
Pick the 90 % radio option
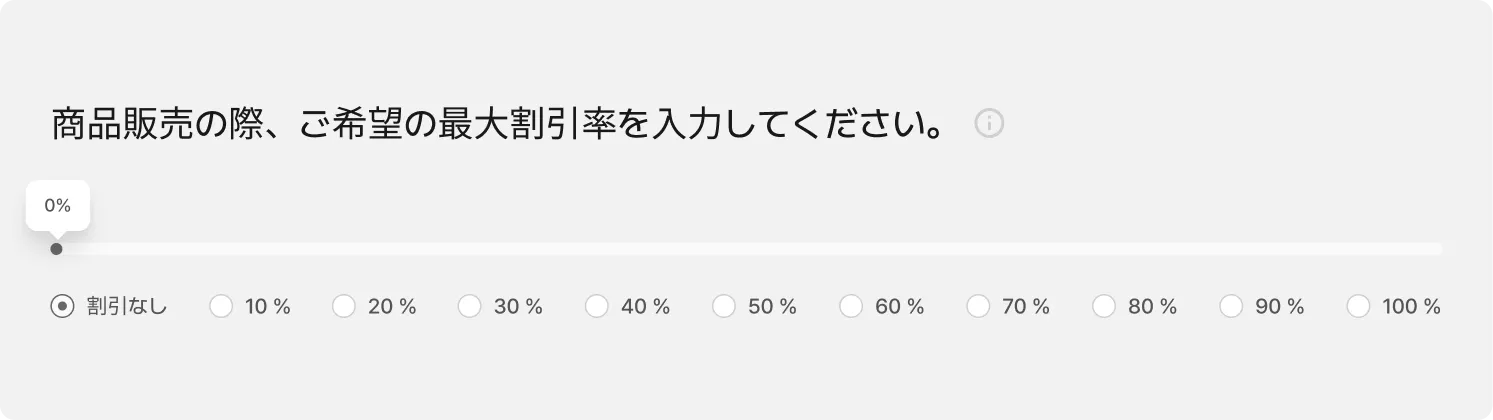pos(1231,307)
